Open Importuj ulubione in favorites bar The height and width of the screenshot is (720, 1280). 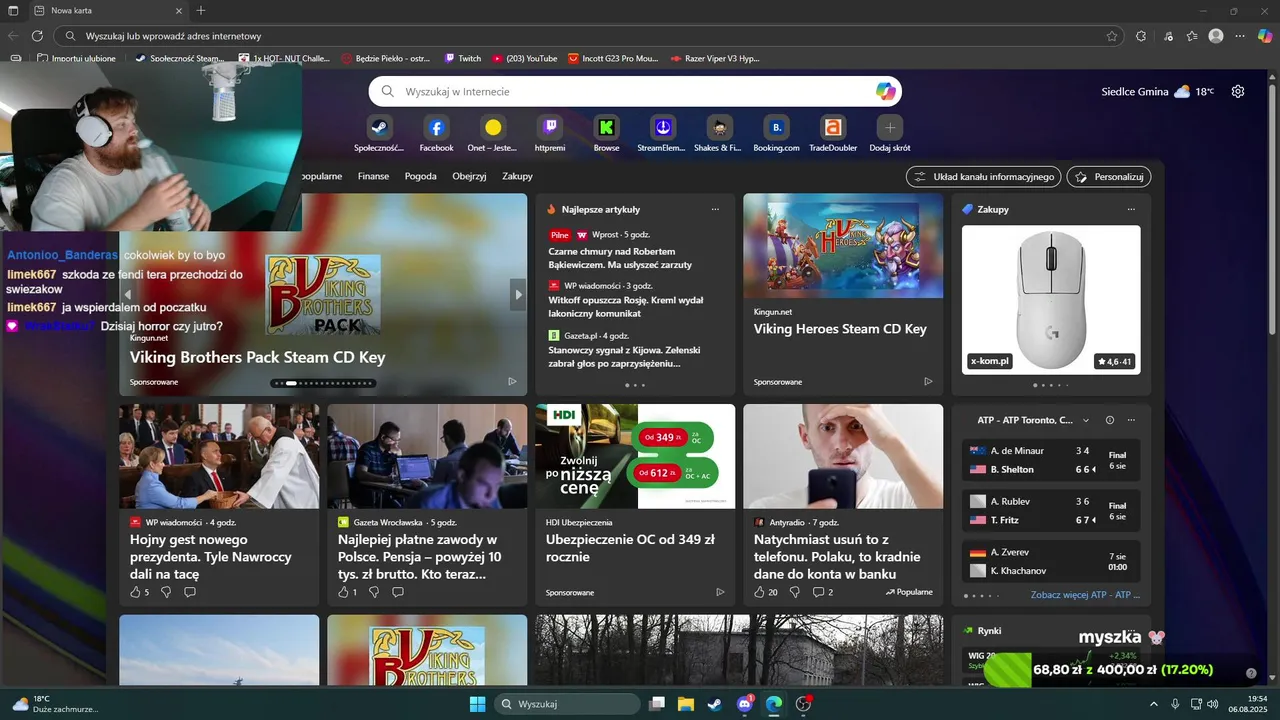tap(76, 58)
